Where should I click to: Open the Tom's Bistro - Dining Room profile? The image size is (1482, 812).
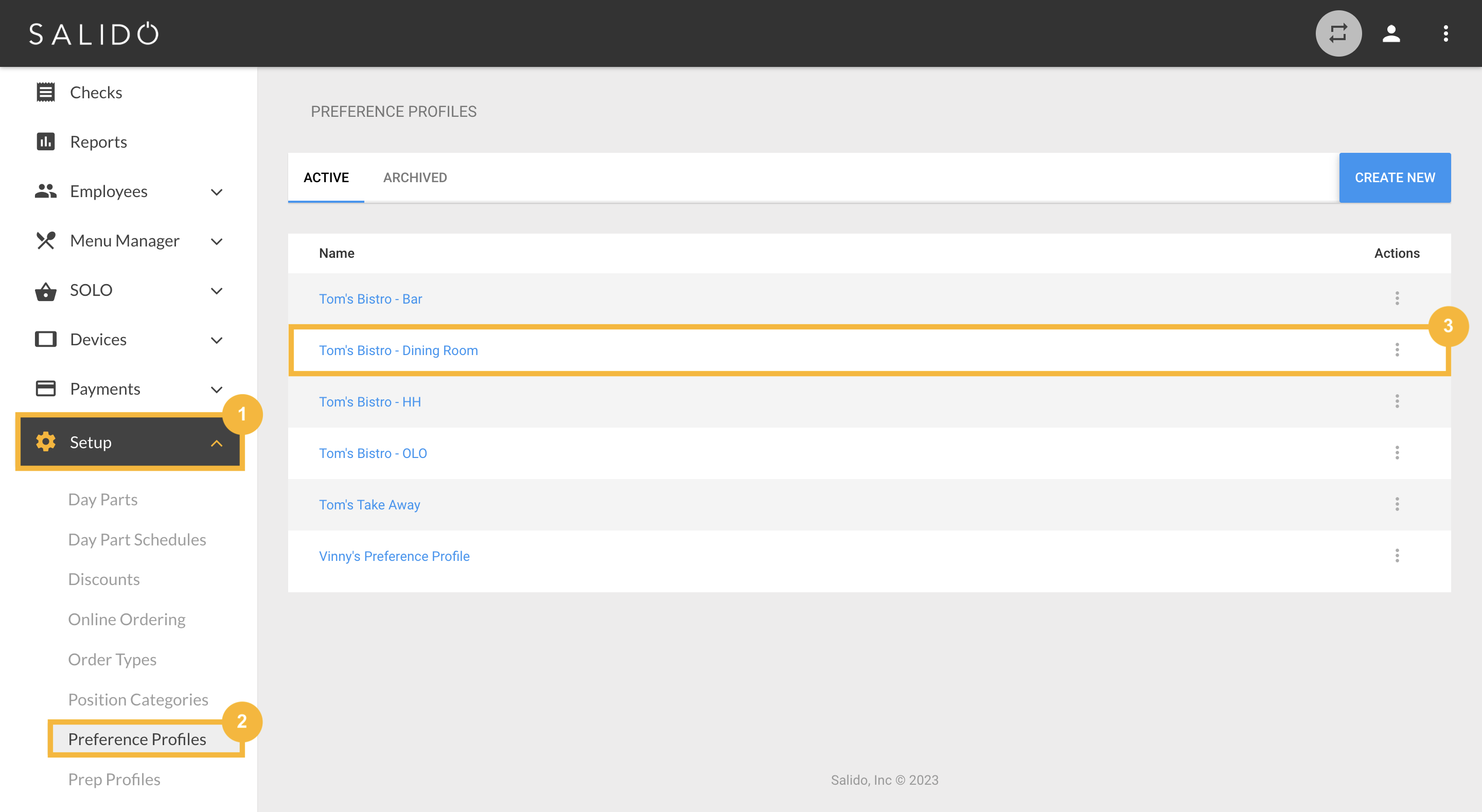pyautogui.click(x=398, y=350)
